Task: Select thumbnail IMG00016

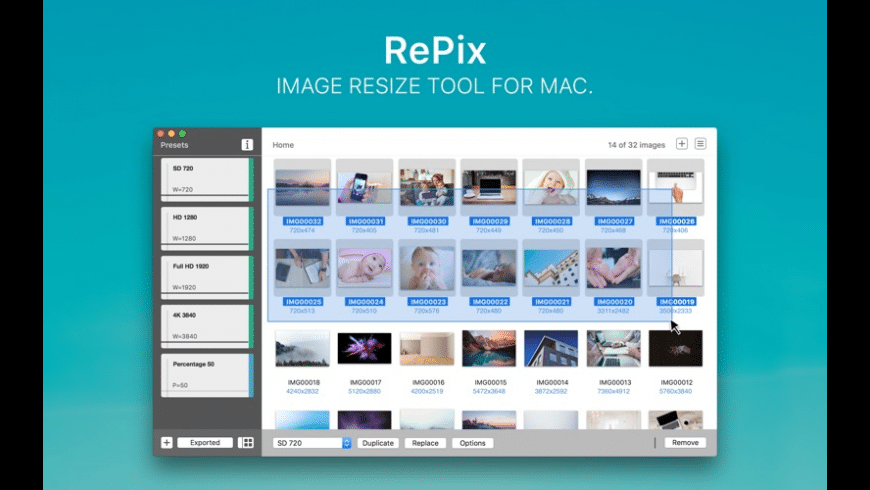Action: point(427,348)
